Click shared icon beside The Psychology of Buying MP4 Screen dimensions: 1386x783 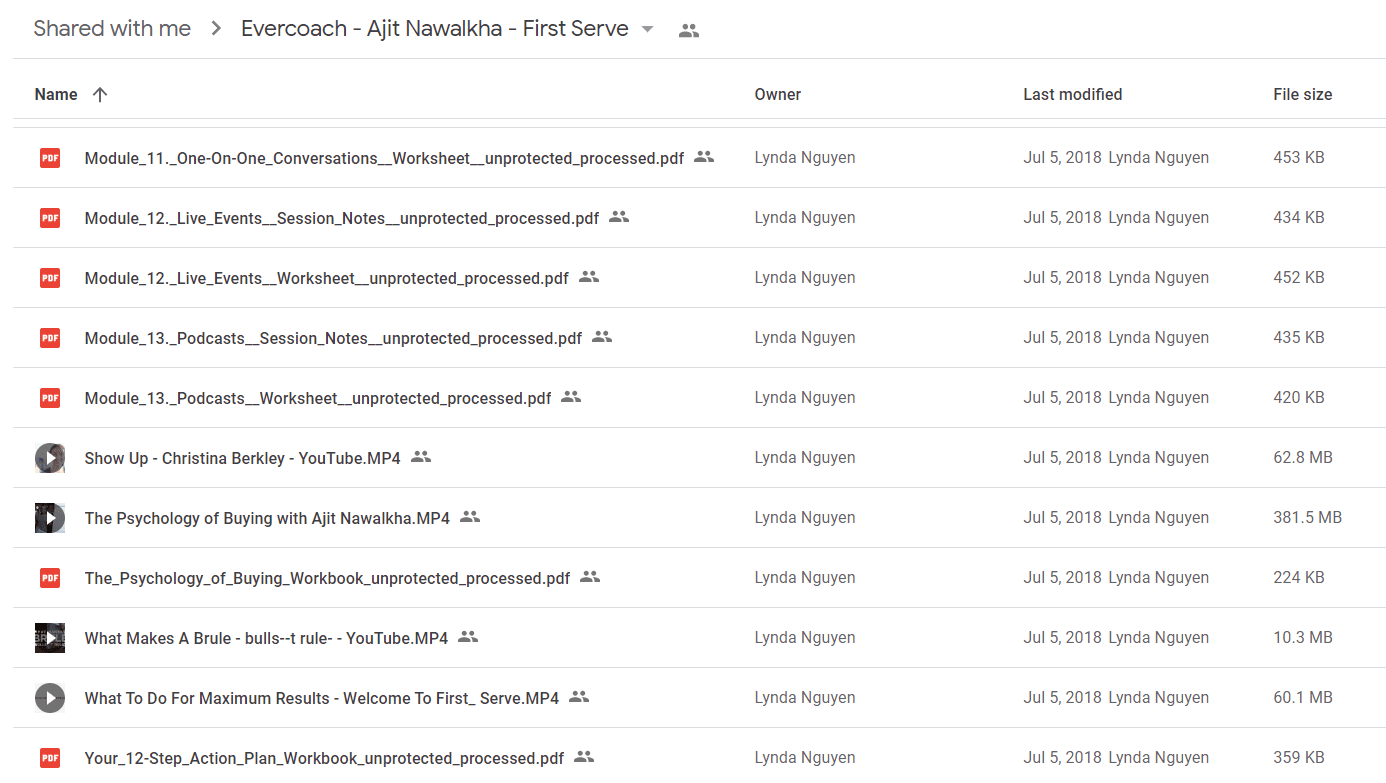[470, 517]
